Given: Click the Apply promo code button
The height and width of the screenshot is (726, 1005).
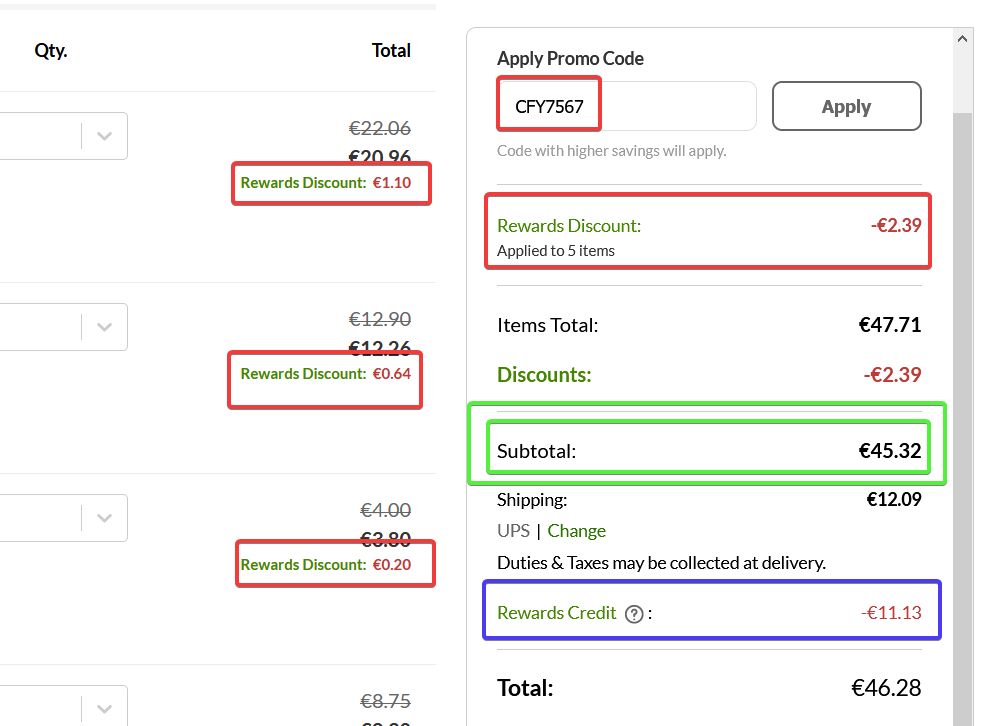Looking at the screenshot, I should (846, 106).
